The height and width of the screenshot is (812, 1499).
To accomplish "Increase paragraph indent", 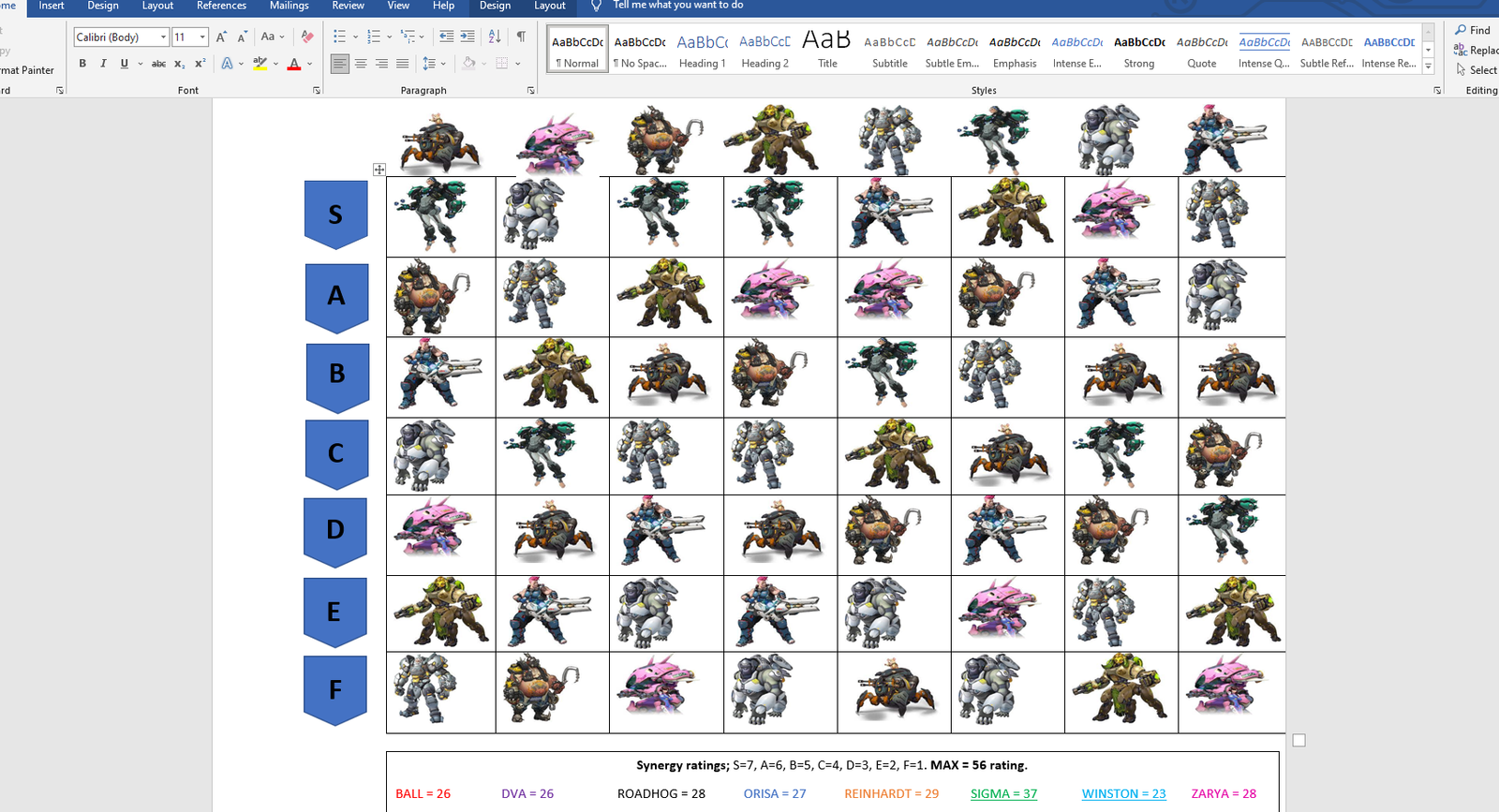I will coord(468,37).
